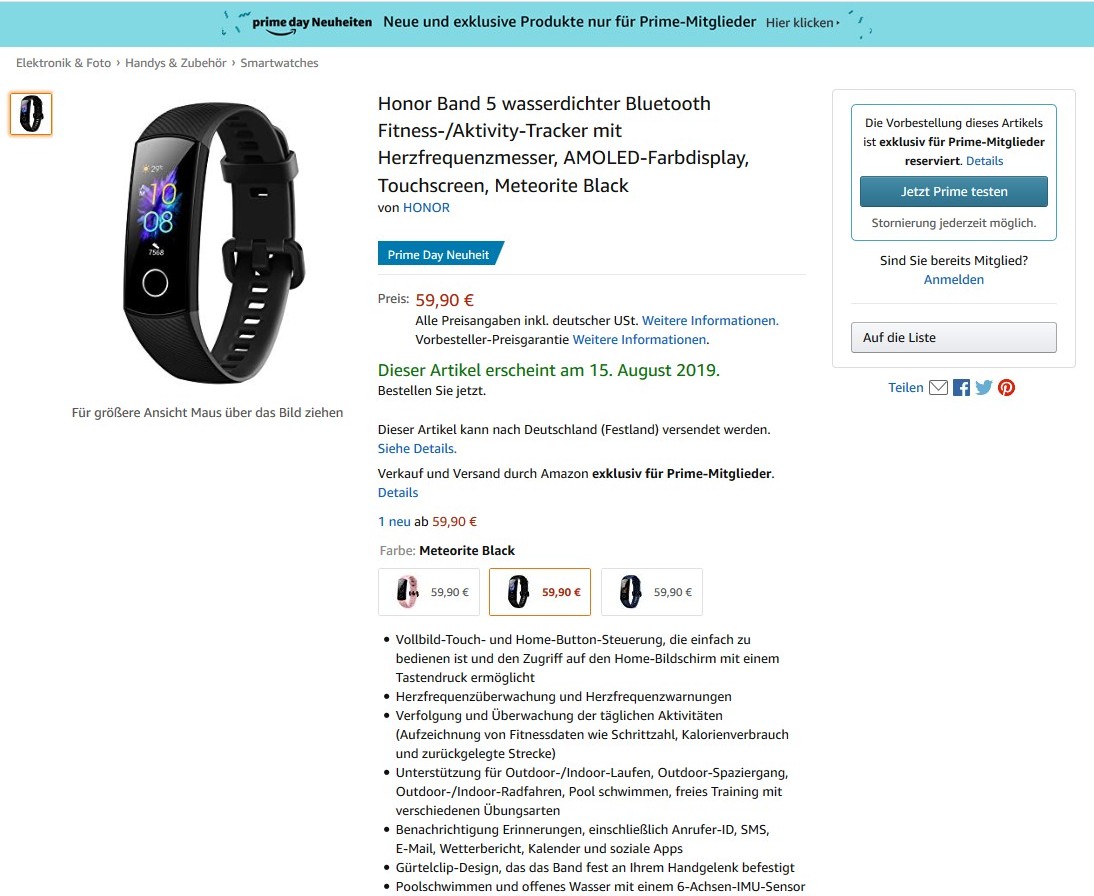This screenshot has width=1094, height=896.
Task: Choose the pink color variant swatch
Action: pyautogui.click(x=429, y=592)
